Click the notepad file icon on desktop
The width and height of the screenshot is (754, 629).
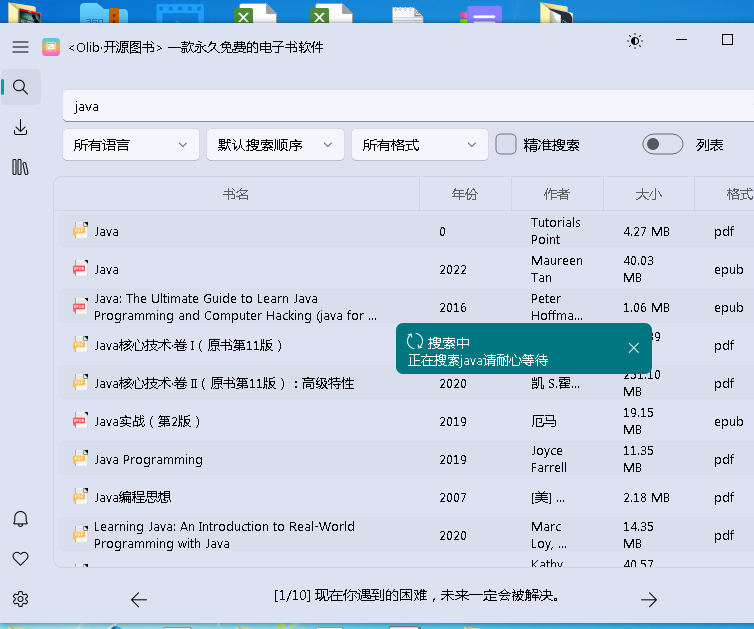[407, 14]
